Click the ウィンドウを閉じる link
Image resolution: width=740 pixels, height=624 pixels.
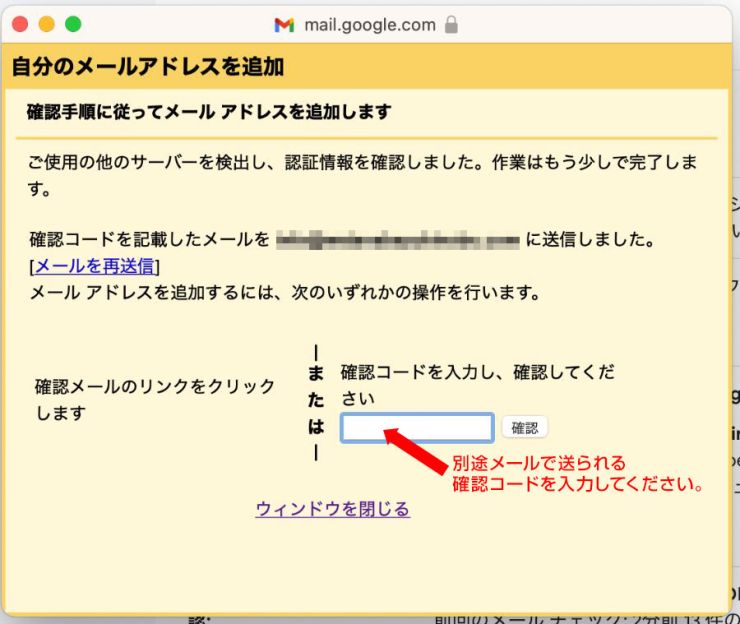[332, 509]
